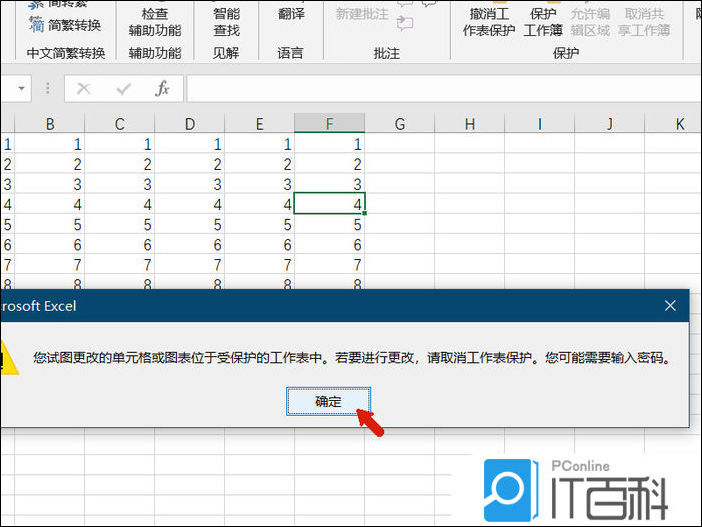Click cell F7 containing 7

(330, 265)
